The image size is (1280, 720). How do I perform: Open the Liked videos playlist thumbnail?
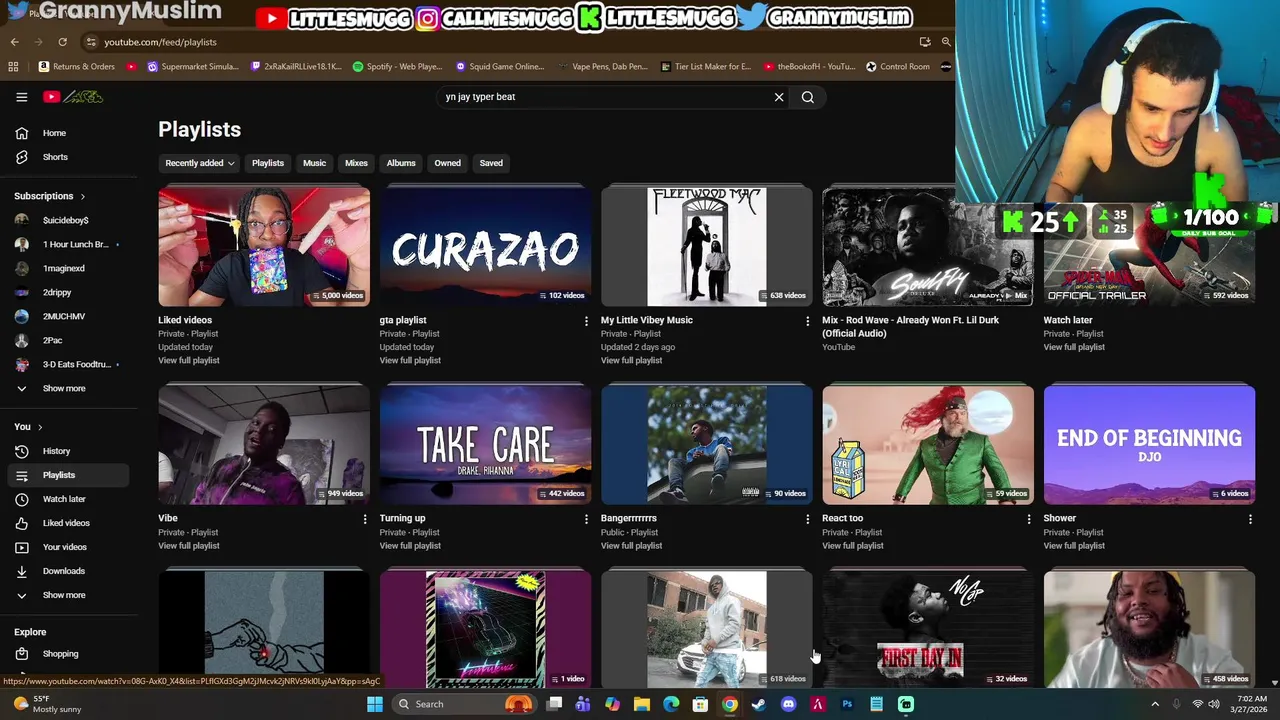click(264, 246)
